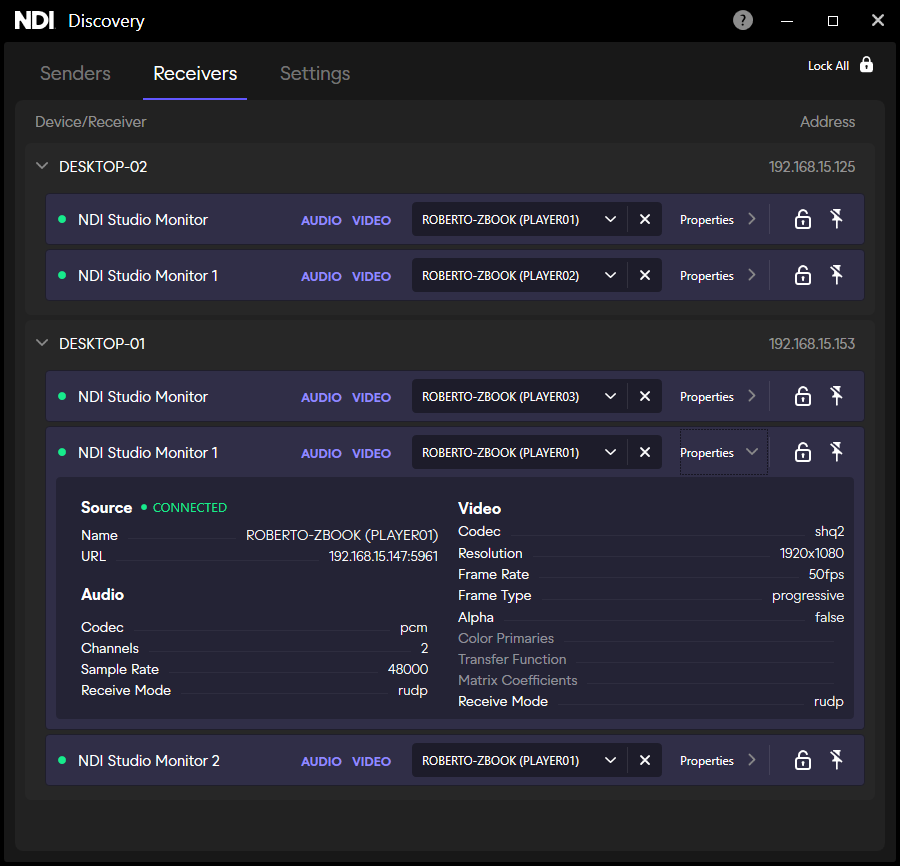Pin NDI Studio Monitor with PLAYER03 source
This screenshot has height=866, width=900.
click(837, 397)
